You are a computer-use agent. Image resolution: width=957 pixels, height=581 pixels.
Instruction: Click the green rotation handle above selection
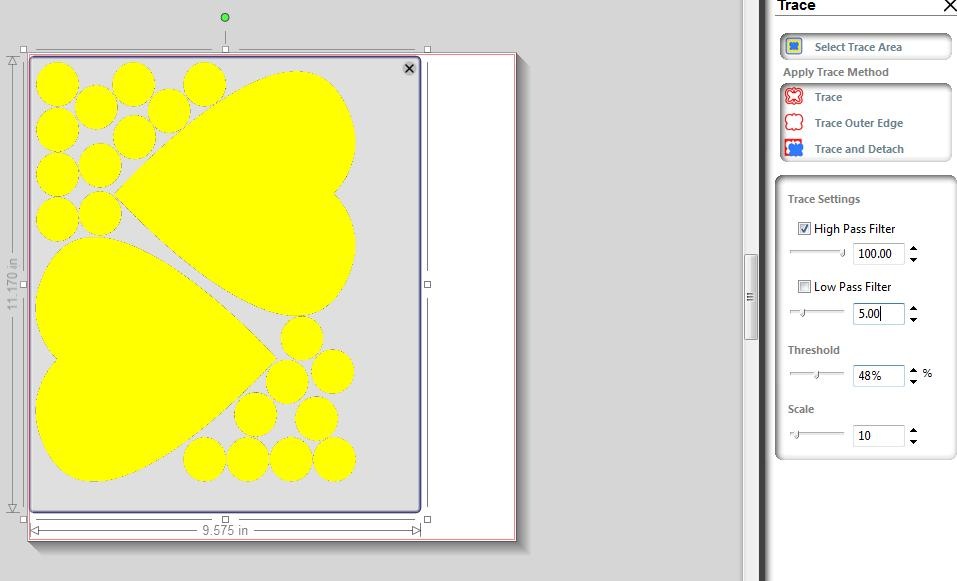pos(225,18)
